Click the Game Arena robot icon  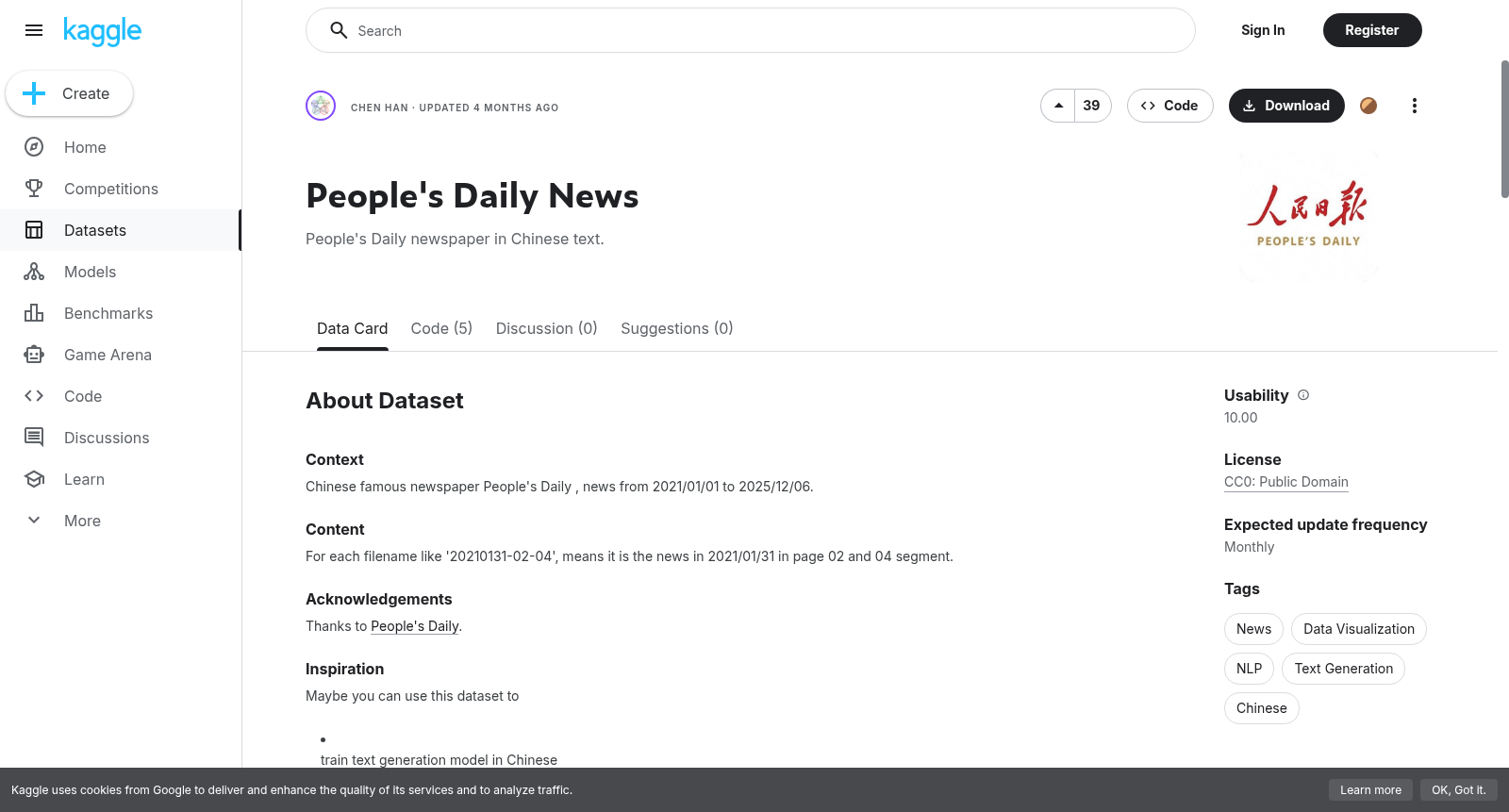tap(34, 355)
